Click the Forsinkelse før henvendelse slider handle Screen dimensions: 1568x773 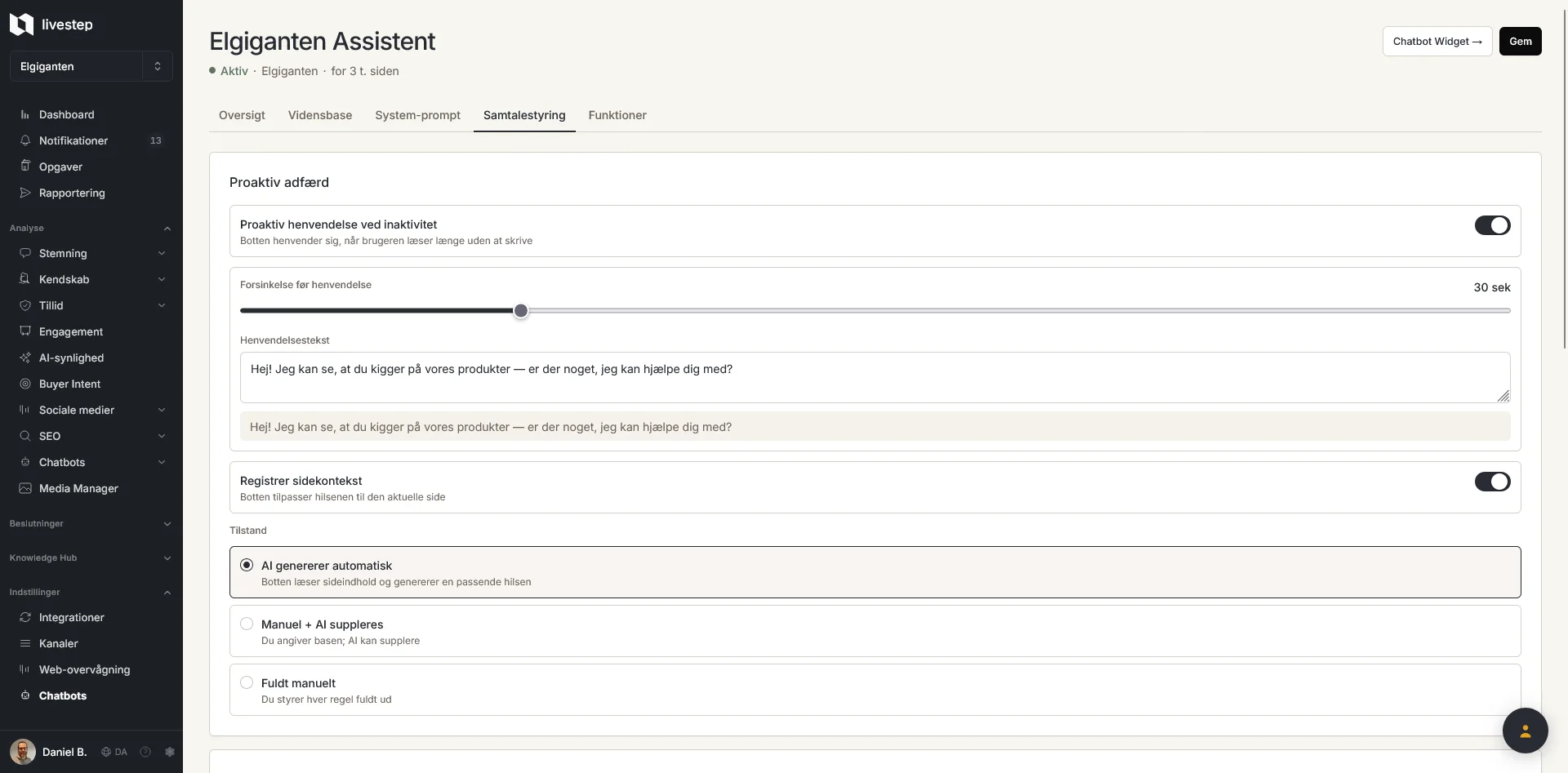click(x=521, y=310)
